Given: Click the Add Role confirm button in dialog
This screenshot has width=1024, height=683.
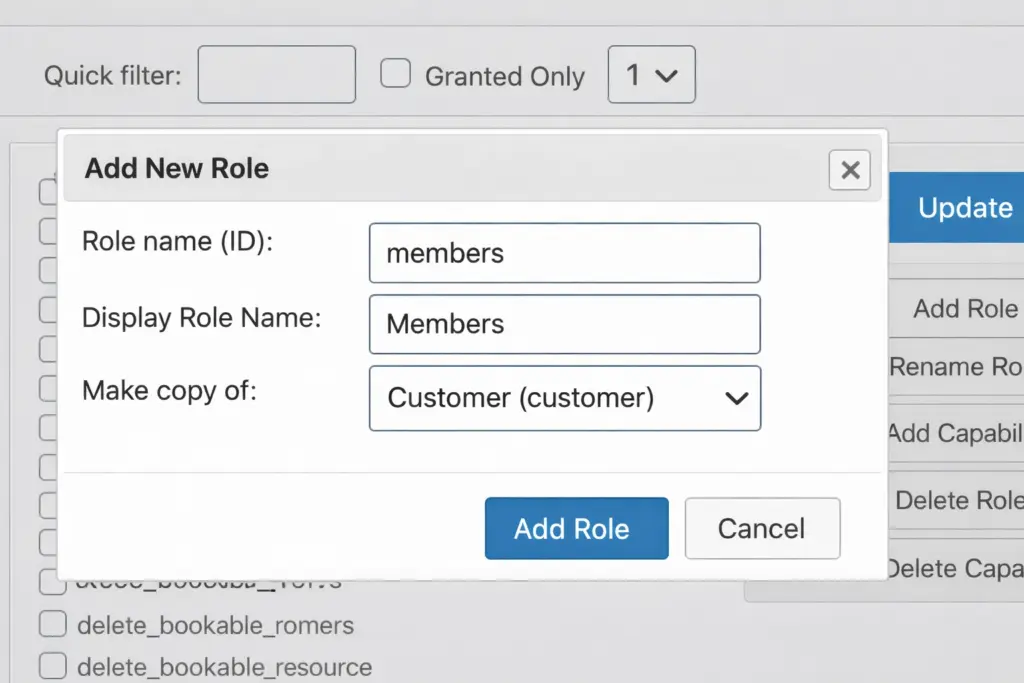Looking at the screenshot, I should (x=576, y=528).
